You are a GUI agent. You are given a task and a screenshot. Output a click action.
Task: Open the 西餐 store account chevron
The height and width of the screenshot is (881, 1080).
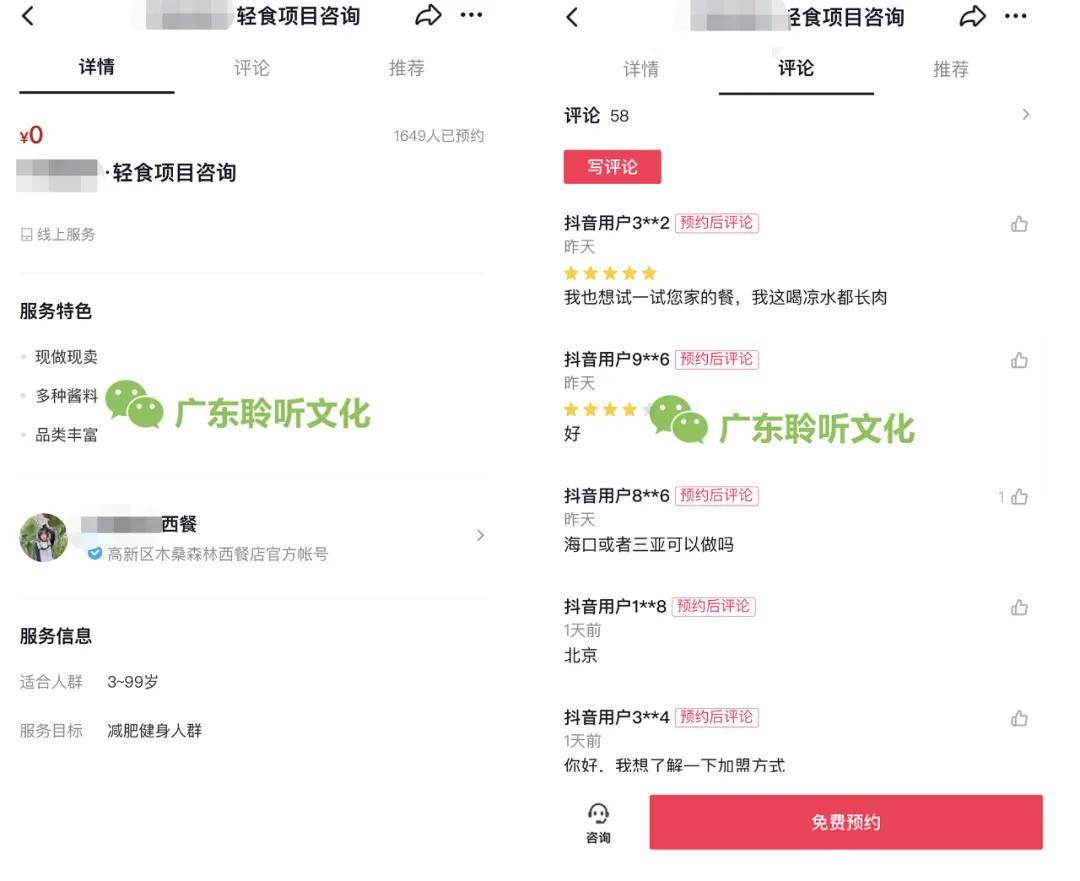(x=480, y=535)
